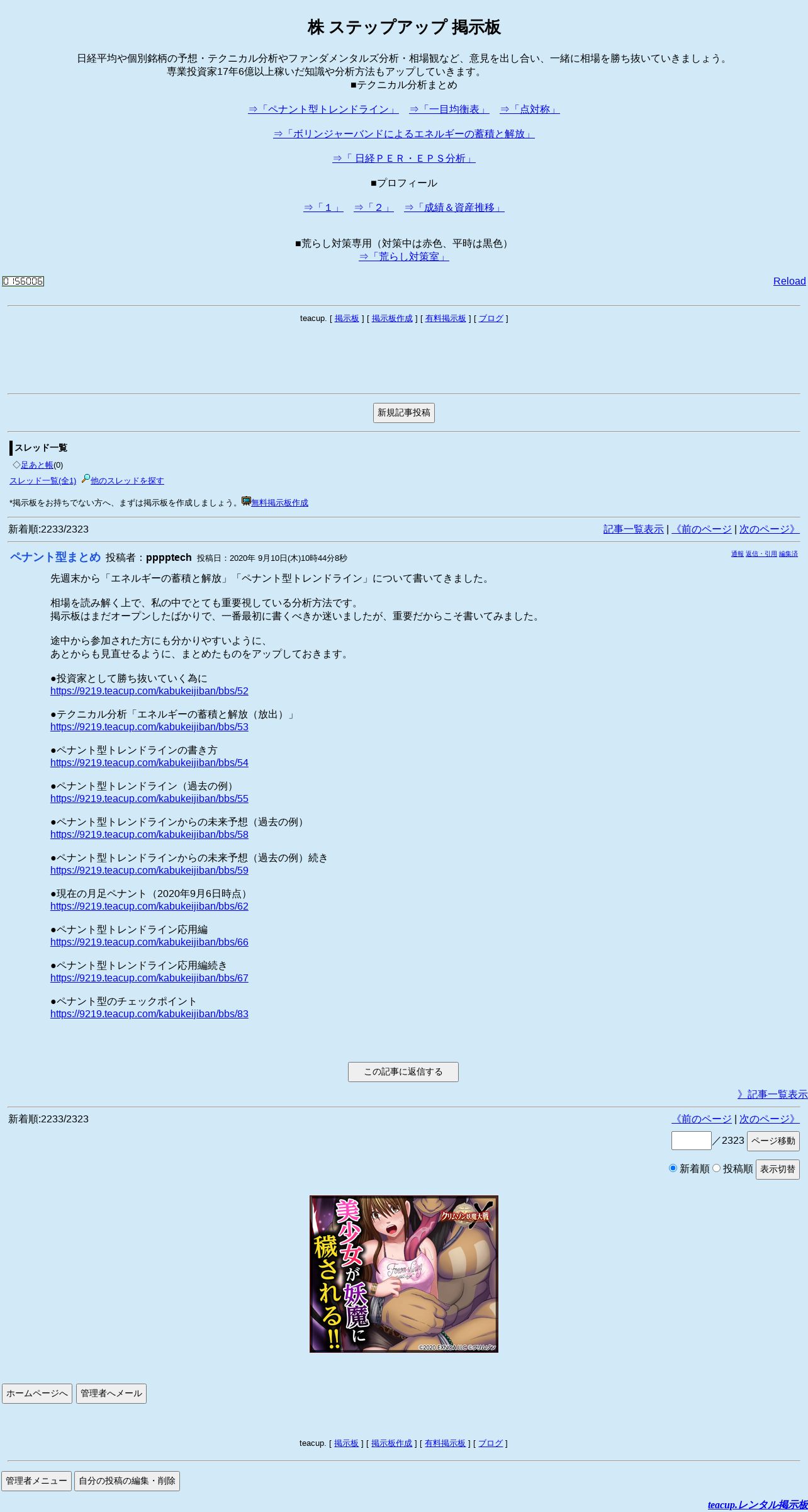
Task: Open teacup.レンタル掲示板 footer link
Action: 758,1505
